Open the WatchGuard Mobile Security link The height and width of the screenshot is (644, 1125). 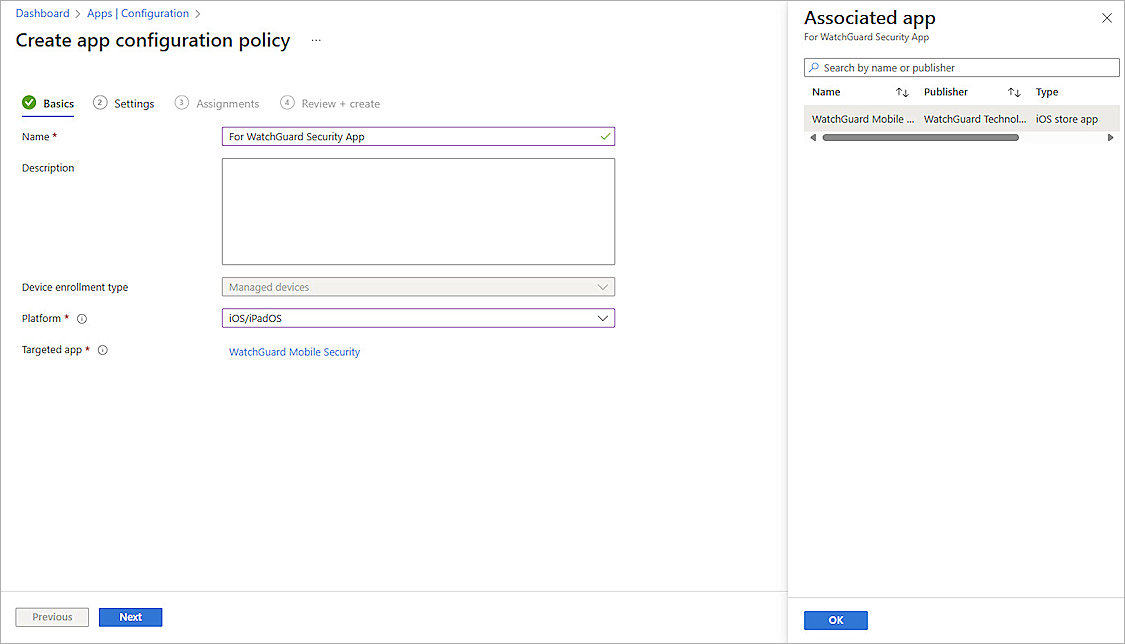(x=294, y=352)
